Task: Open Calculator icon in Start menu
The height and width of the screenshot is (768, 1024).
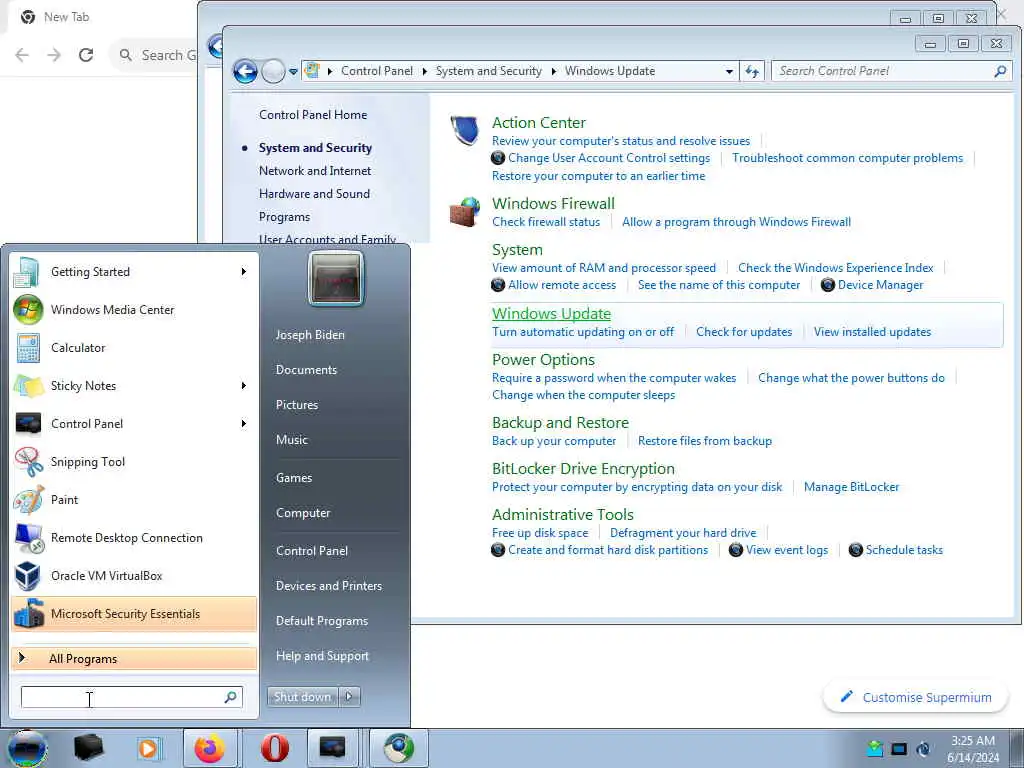Action: pos(27,347)
